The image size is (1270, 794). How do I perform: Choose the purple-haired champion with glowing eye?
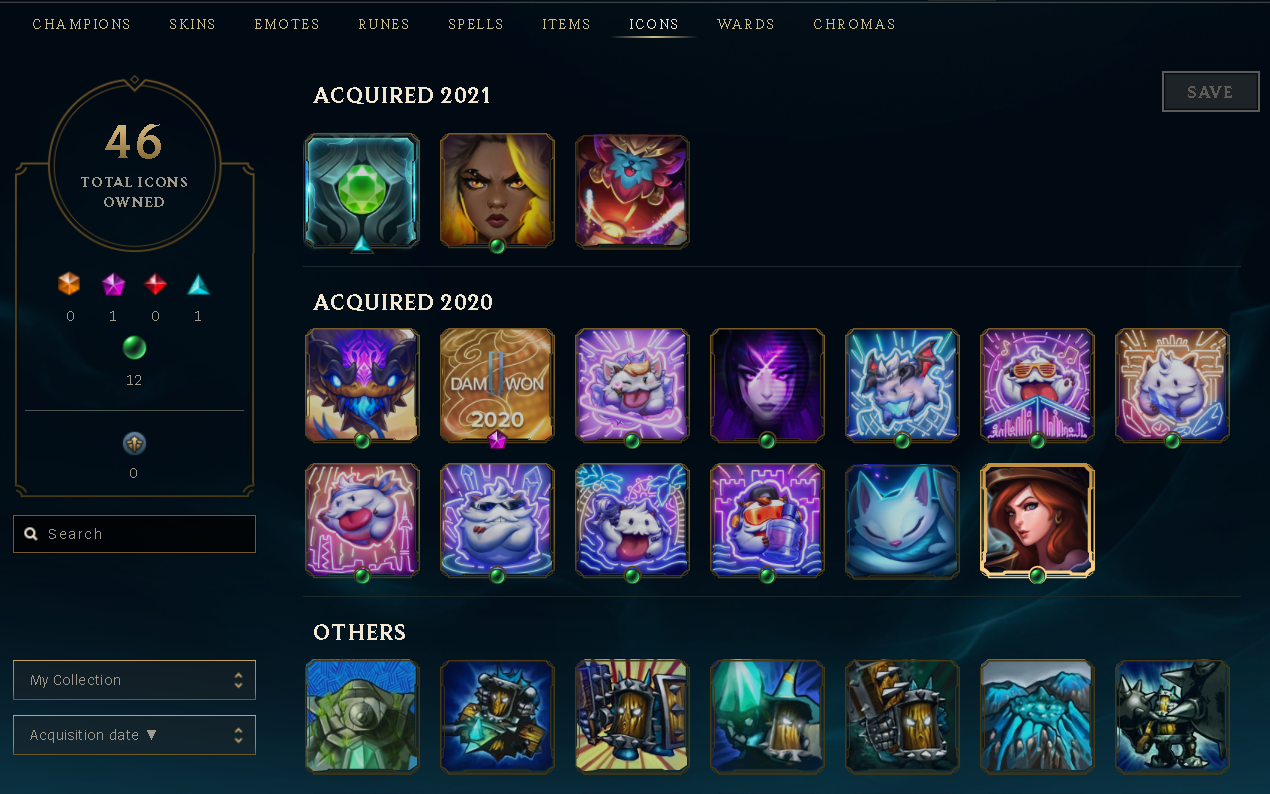pyautogui.click(x=767, y=385)
